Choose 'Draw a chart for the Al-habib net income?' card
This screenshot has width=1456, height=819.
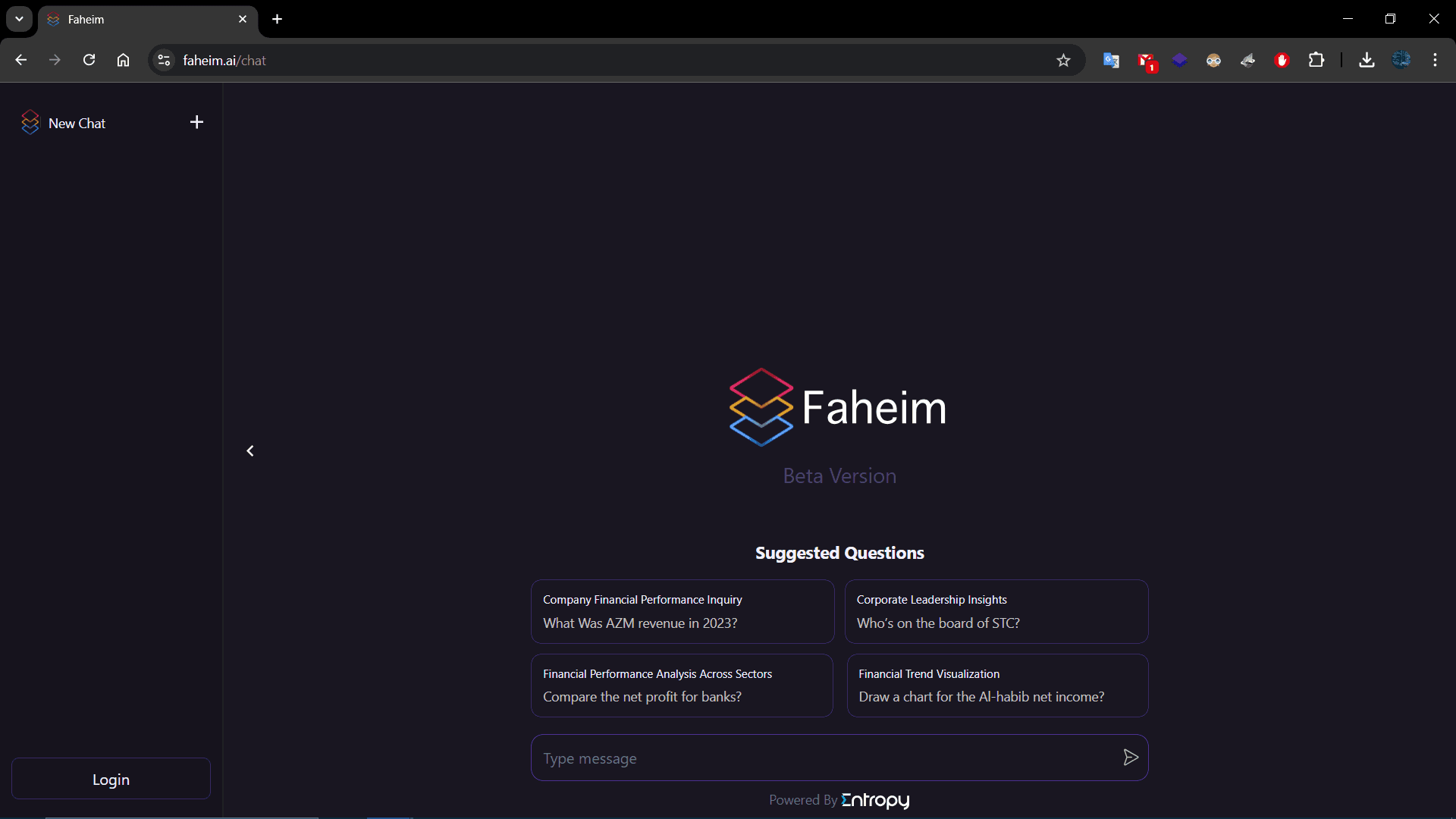[x=997, y=686]
